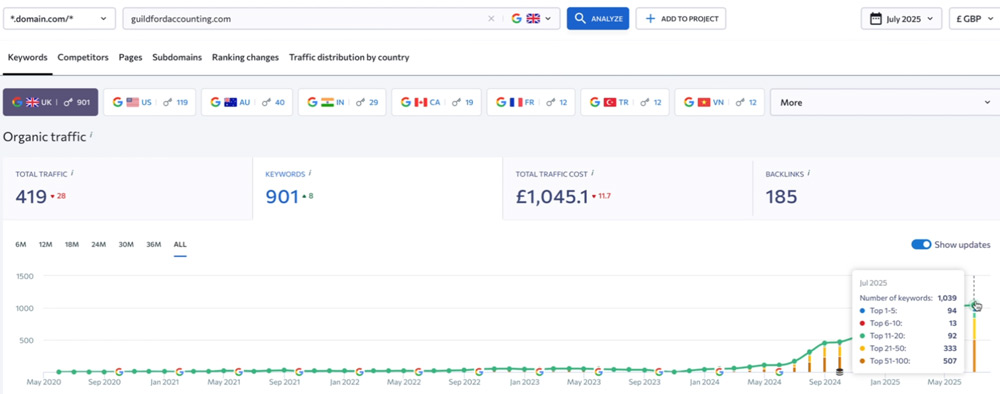The width and height of the screenshot is (1000, 394).
Task: Select the Total Traffic Cost metric card
Action: click(628, 189)
